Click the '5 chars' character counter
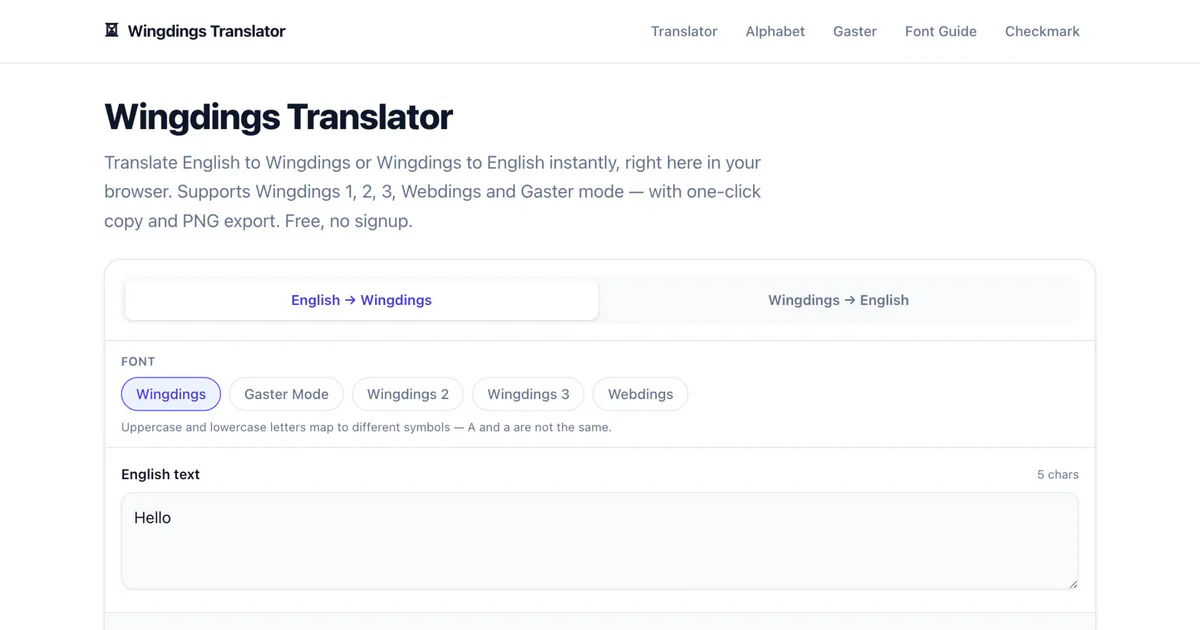Image resolution: width=1200 pixels, height=630 pixels. (x=1058, y=475)
